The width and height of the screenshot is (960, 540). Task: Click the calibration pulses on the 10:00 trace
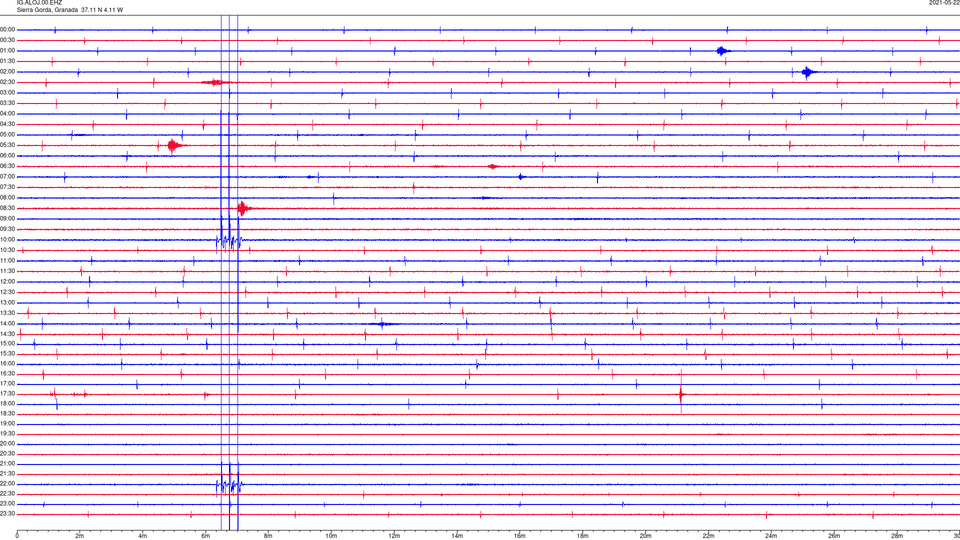[230, 240]
